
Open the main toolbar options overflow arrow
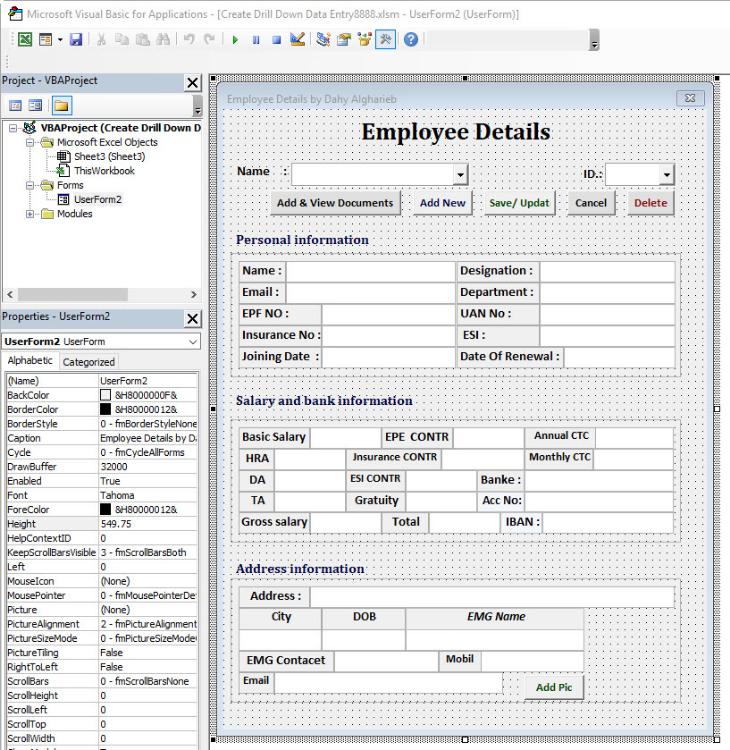pos(594,40)
